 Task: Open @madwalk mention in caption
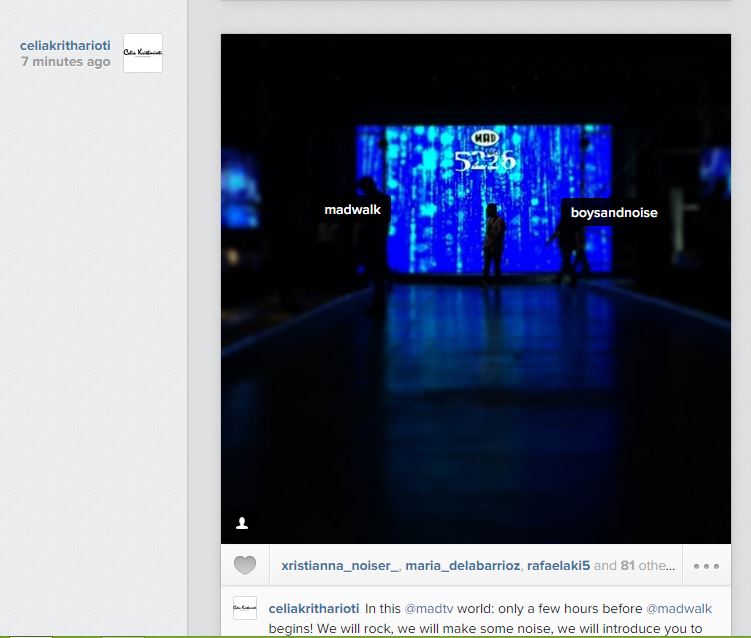[679, 609]
